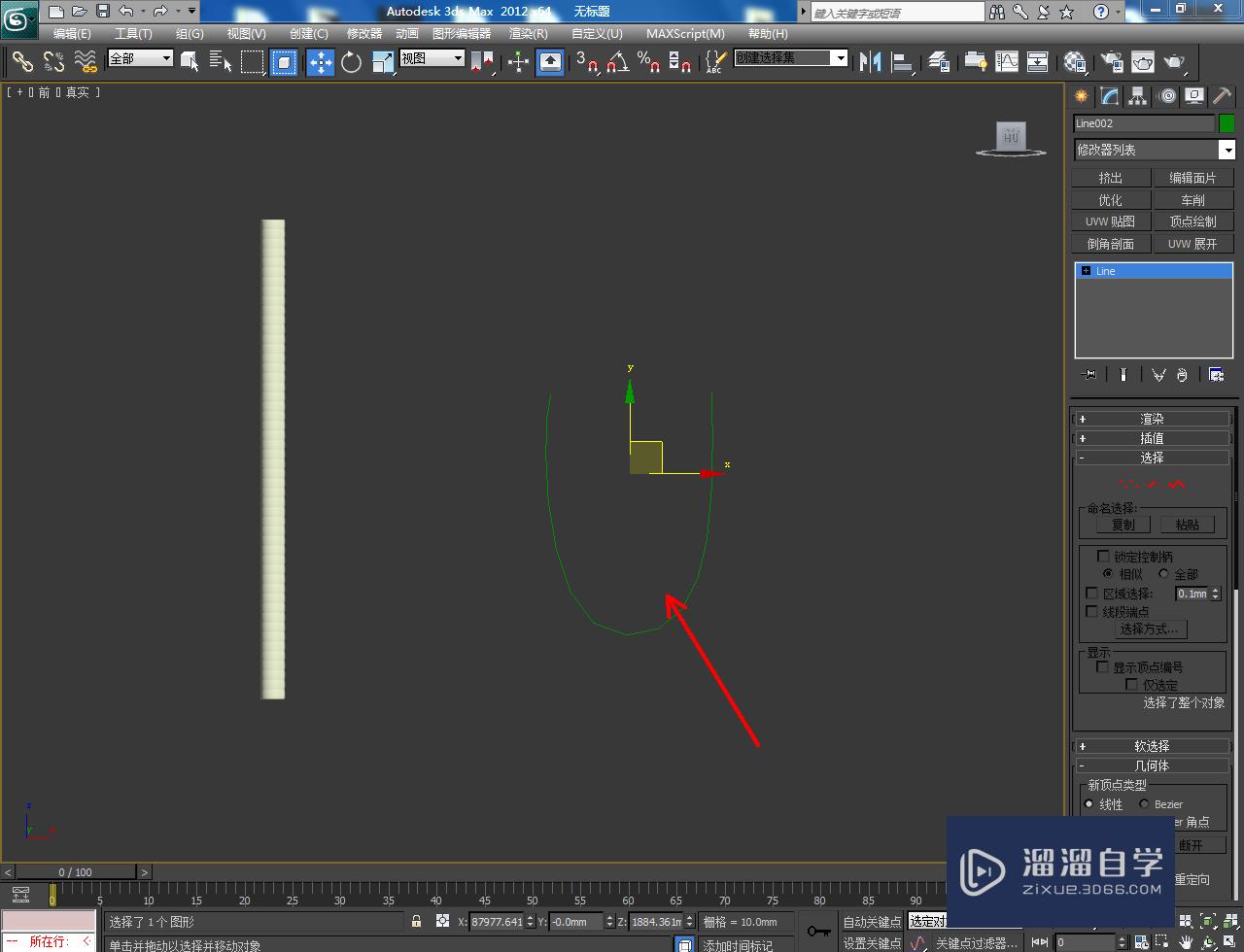
Task: Expand the 插值 rollout
Action: 1152,438
